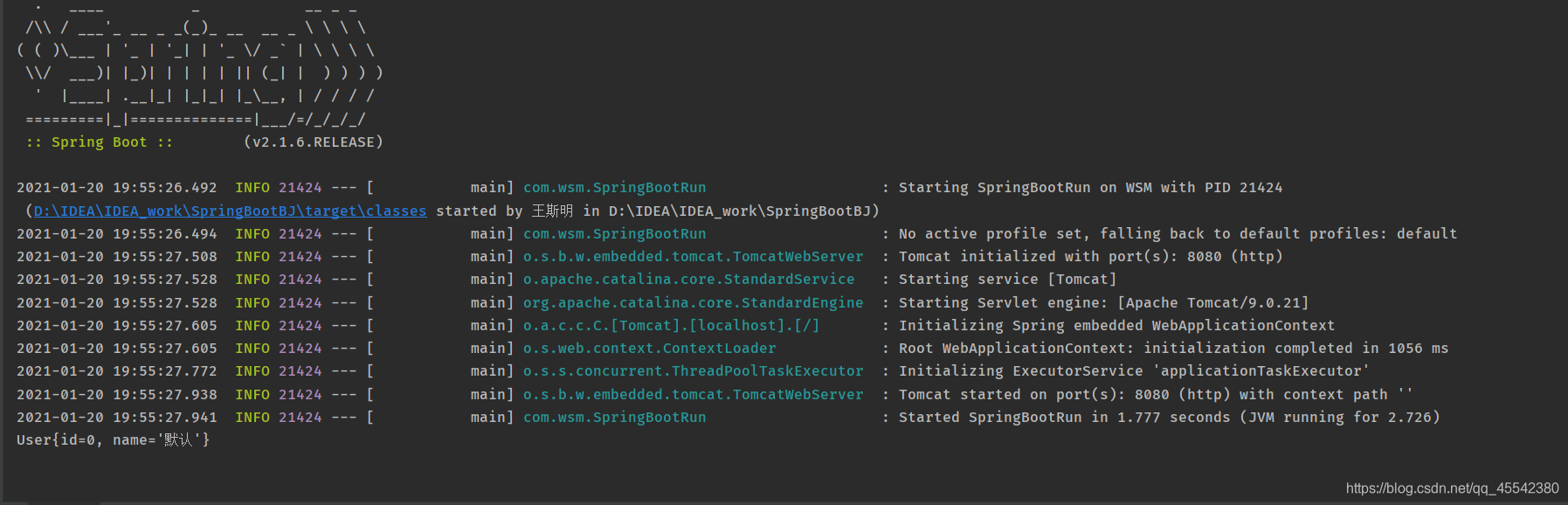Screen dimensions: 1568x505
Task: Click the o.a.c.c.C.[Tomcat].[localhost].[/] logger name
Action: coord(671,325)
